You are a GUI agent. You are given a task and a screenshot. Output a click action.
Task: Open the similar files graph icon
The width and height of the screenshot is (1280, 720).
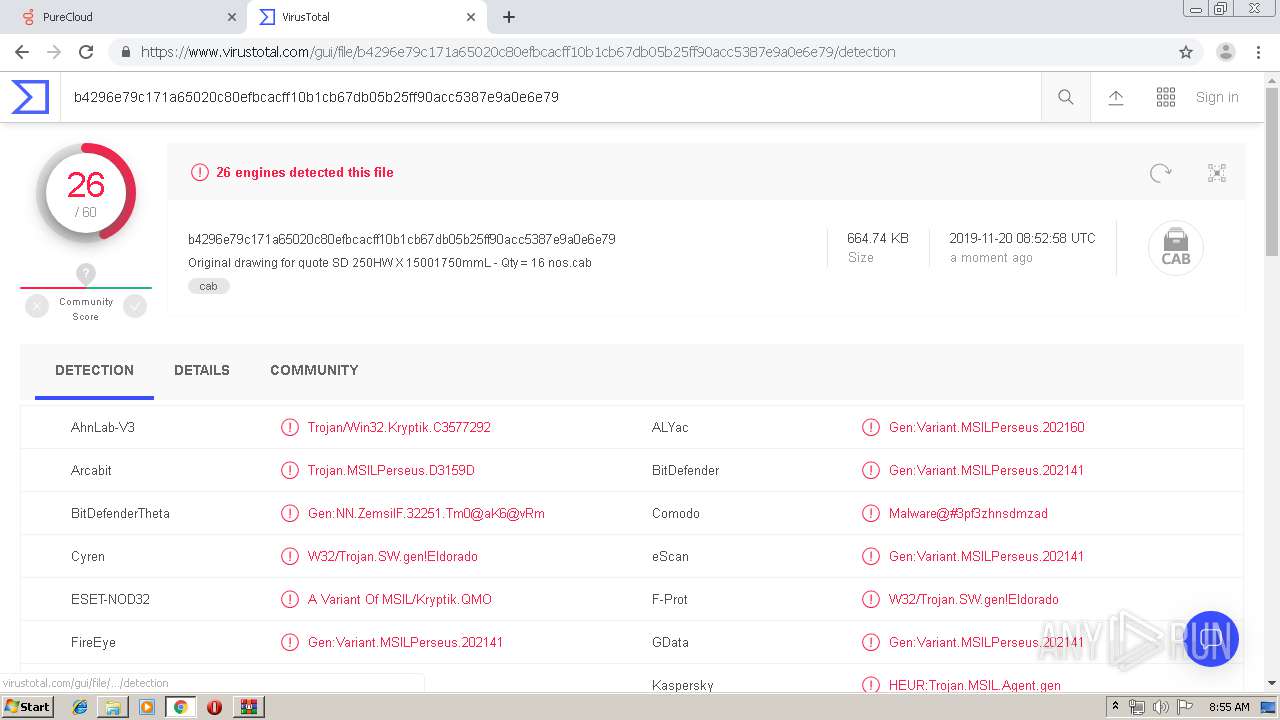pos(1217,173)
